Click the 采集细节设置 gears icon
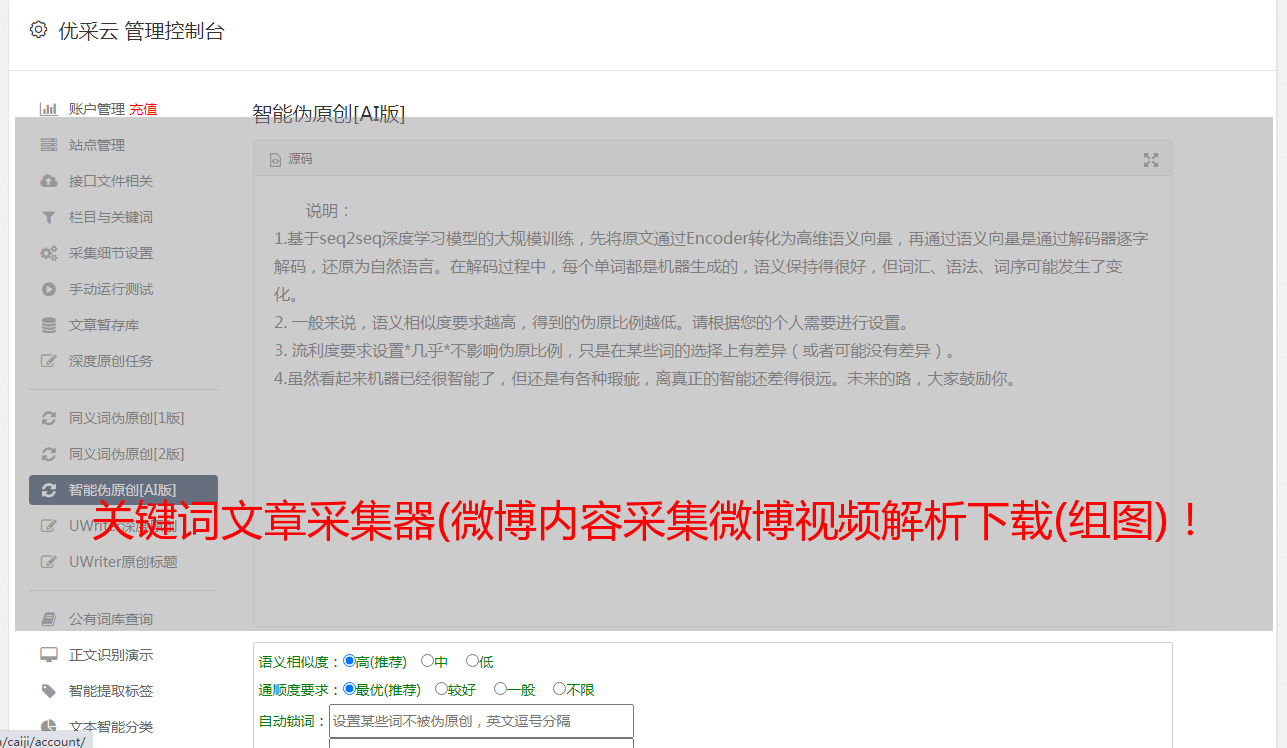The image size is (1287, 748). click(48, 253)
